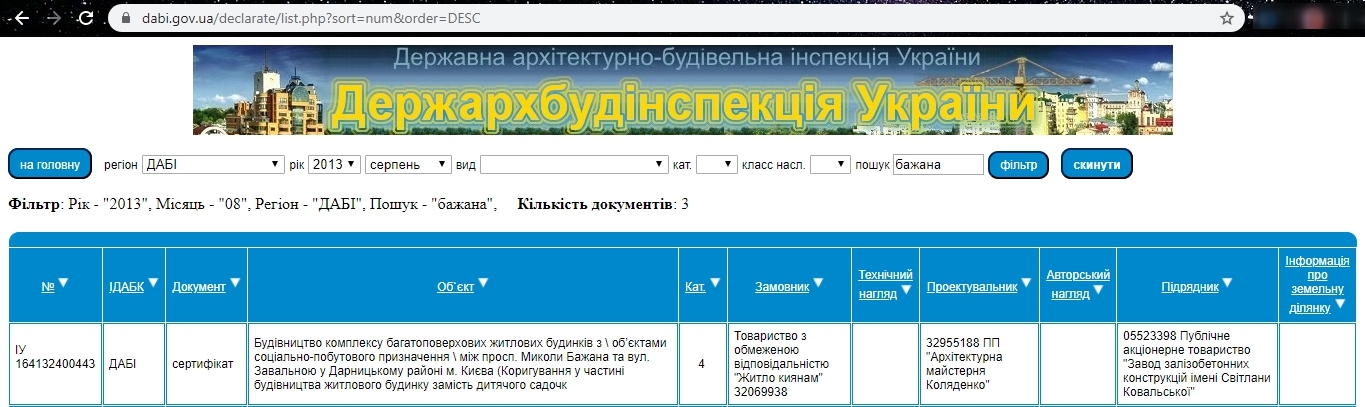The width and height of the screenshot is (1365, 407).
Task: Click the sort arrow next to Замовник
Action: point(818,284)
